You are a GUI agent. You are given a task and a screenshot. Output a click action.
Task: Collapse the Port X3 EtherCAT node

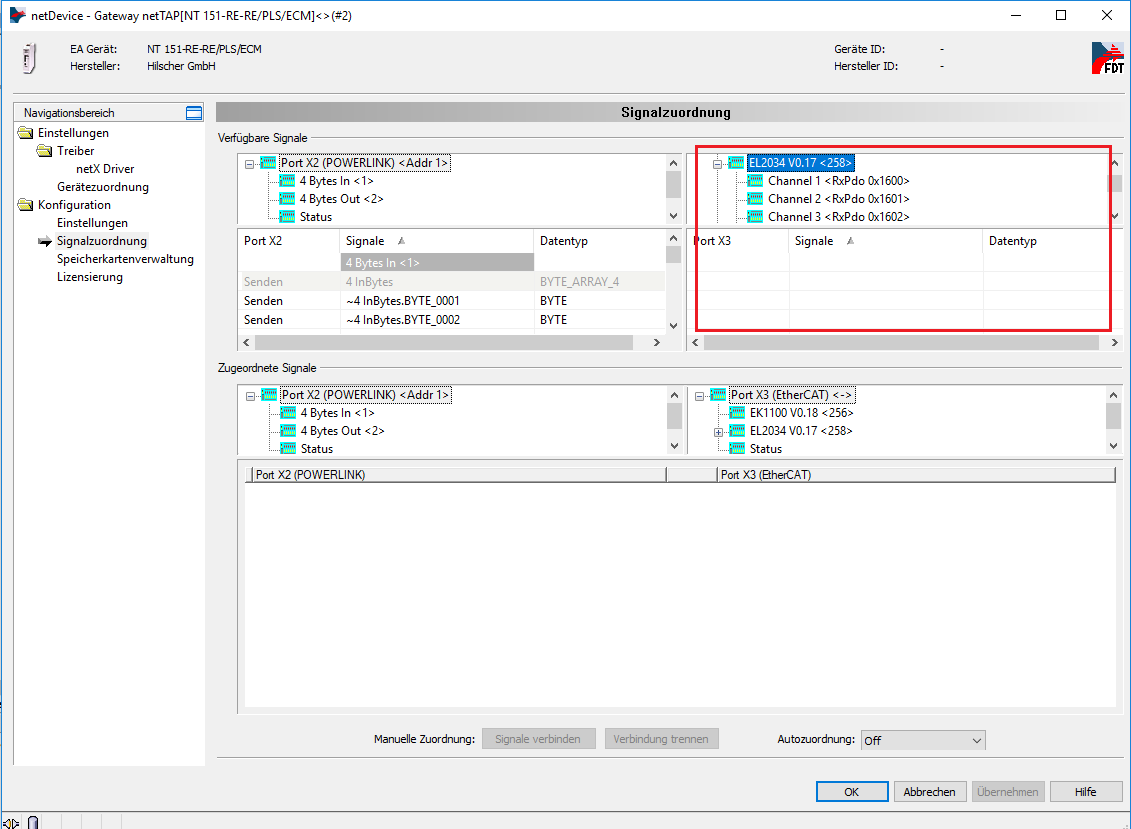pyautogui.click(x=700, y=396)
